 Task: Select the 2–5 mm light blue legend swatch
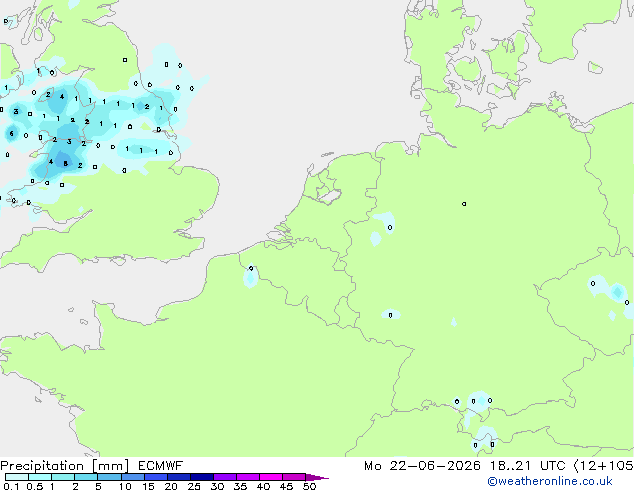click(x=86, y=477)
